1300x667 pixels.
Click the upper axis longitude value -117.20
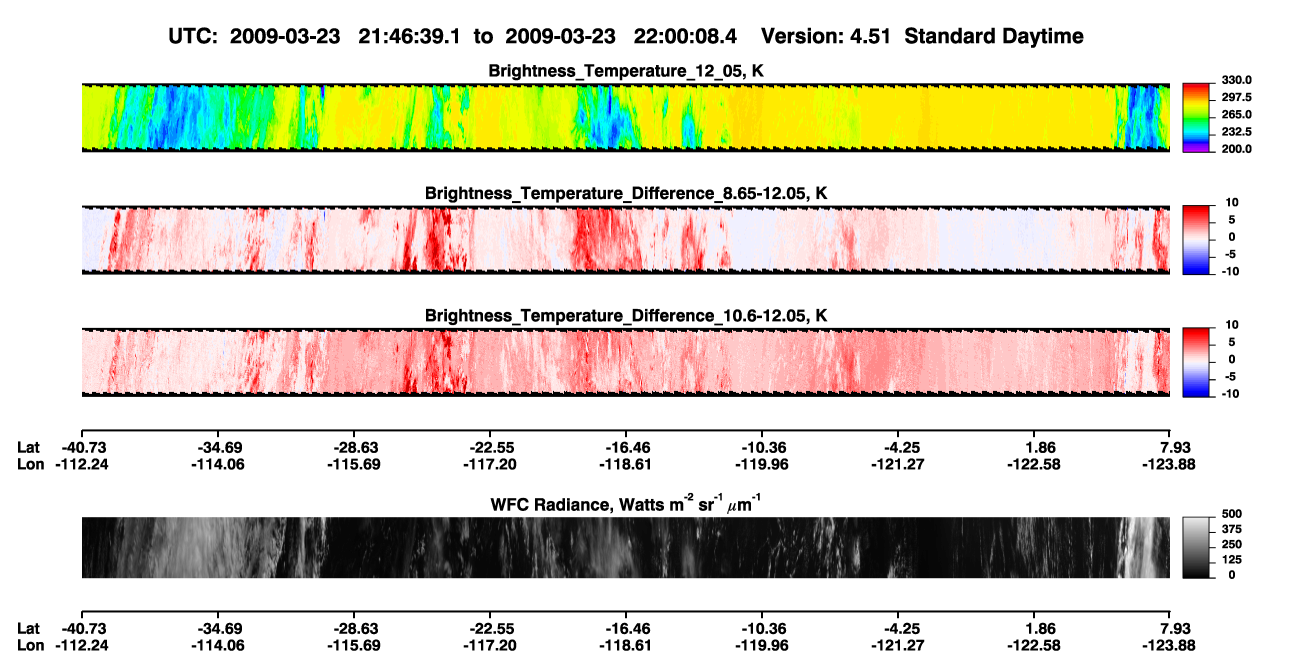pyautogui.click(x=489, y=464)
